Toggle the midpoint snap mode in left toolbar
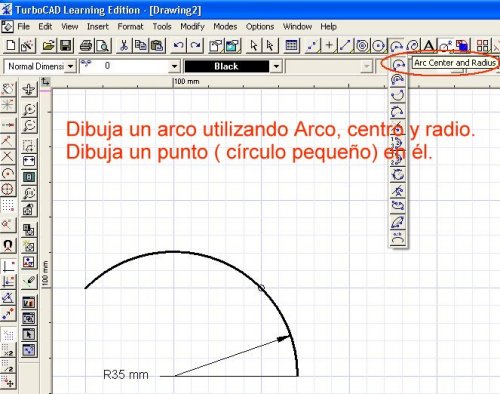500x394 pixels. pos(8,125)
